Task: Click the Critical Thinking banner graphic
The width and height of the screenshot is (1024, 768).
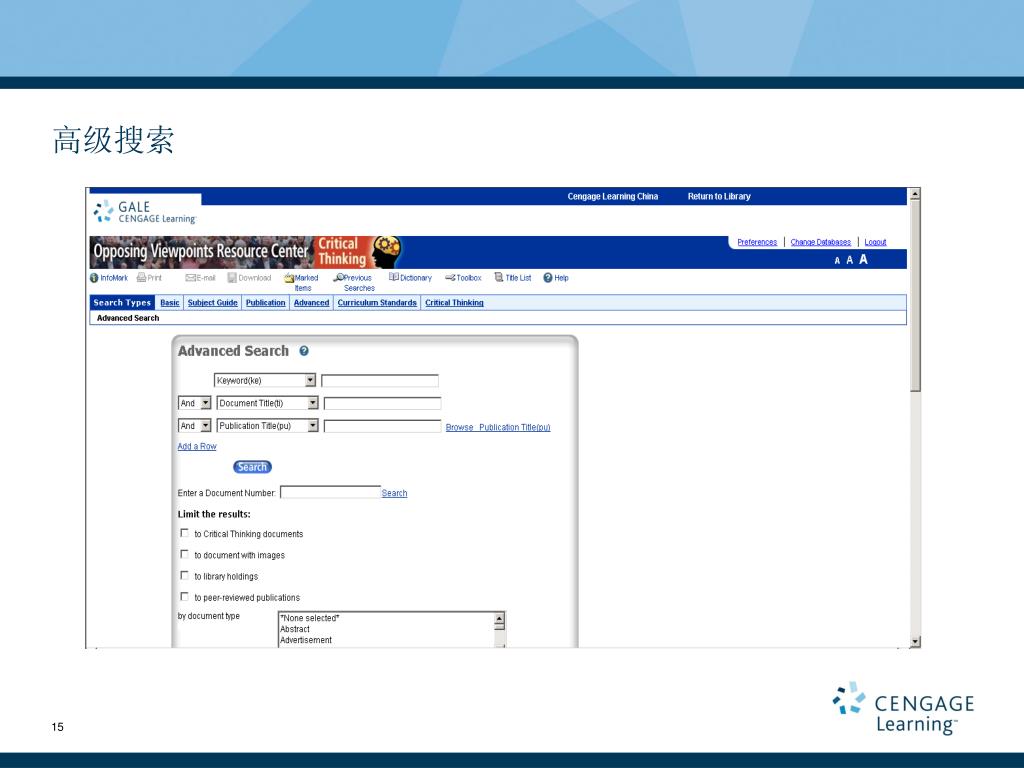Action: point(359,252)
